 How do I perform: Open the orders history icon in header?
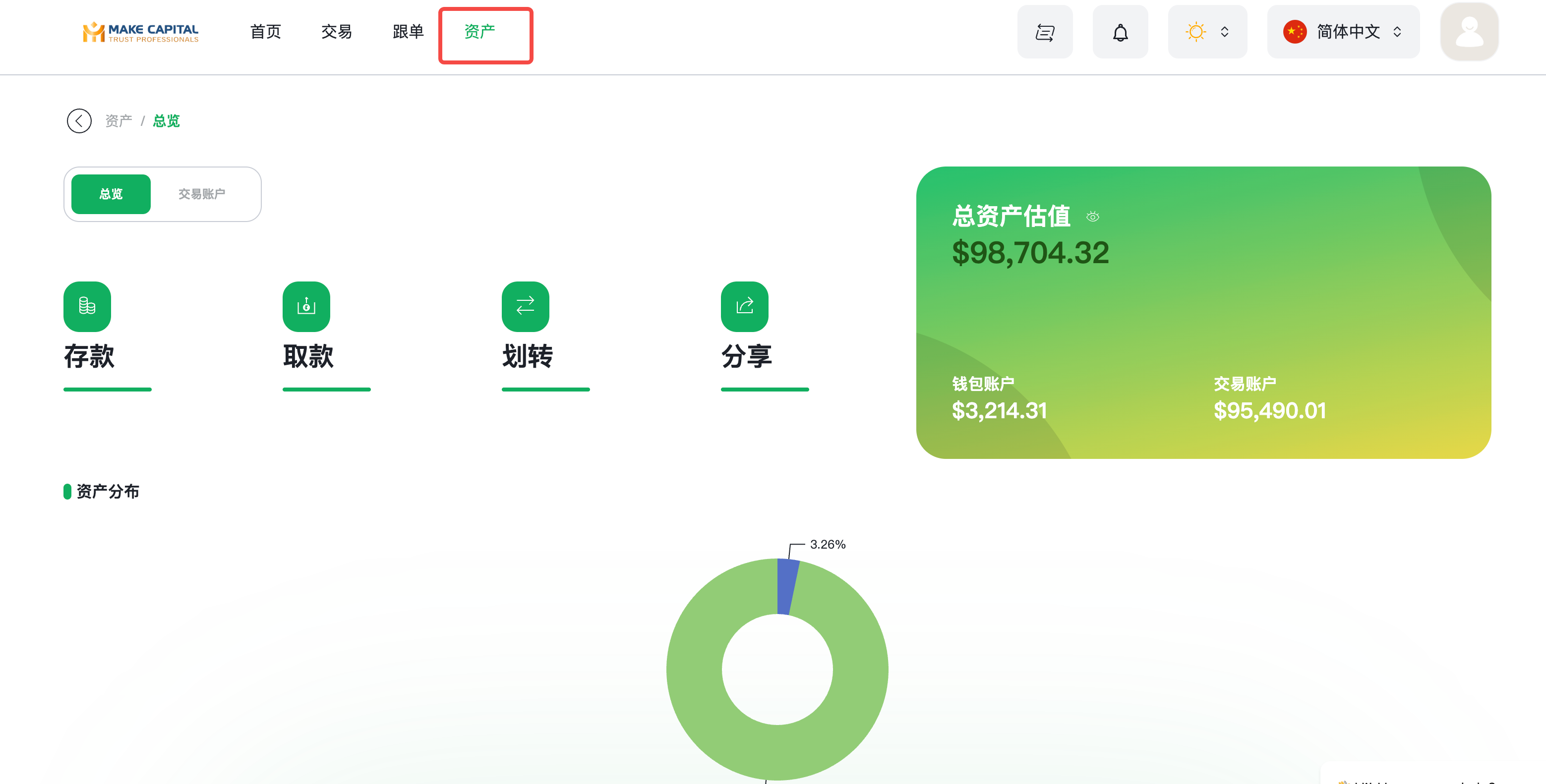[x=1045, y=32]
